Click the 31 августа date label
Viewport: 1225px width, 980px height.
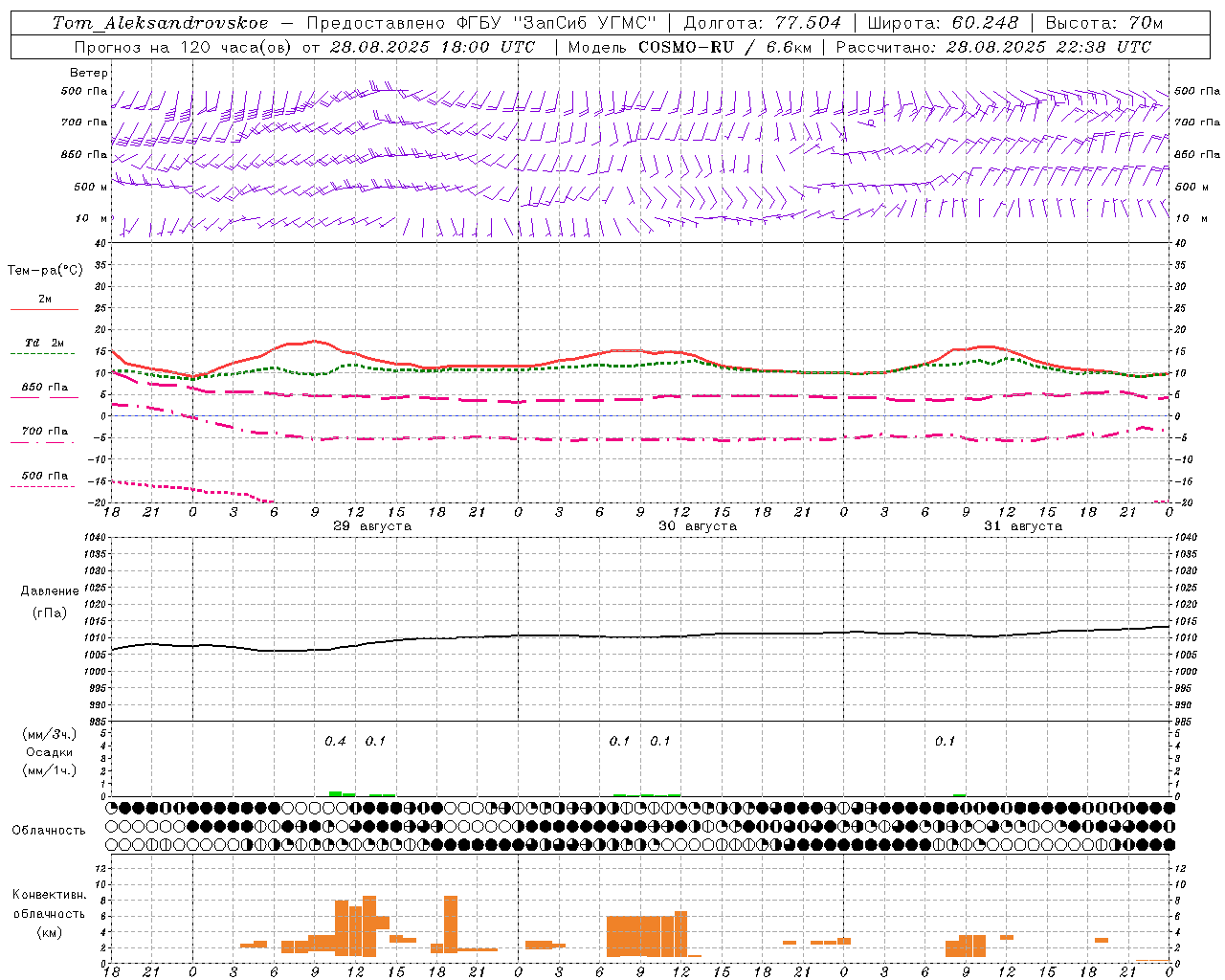coord(1023,526)
